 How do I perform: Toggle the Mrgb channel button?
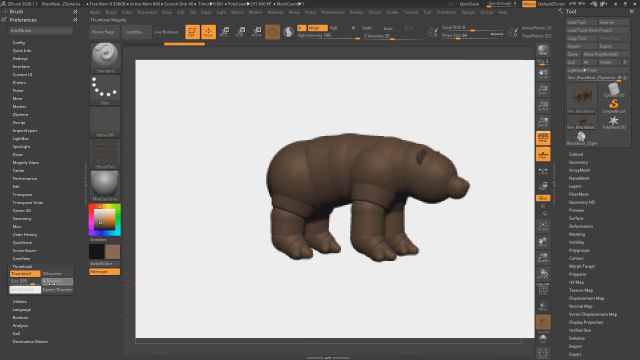tap(317, 28)
